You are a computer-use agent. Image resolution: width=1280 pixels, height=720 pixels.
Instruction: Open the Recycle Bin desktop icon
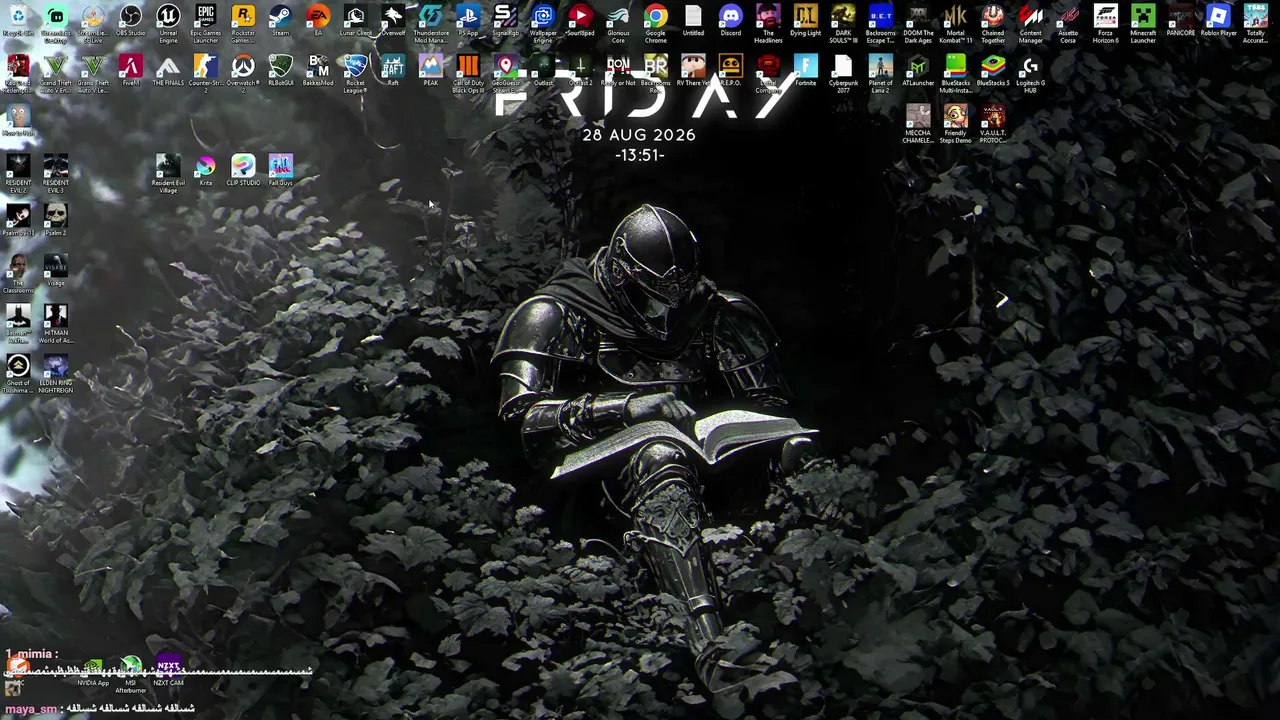pyautogui.click(x=18, y=22)
